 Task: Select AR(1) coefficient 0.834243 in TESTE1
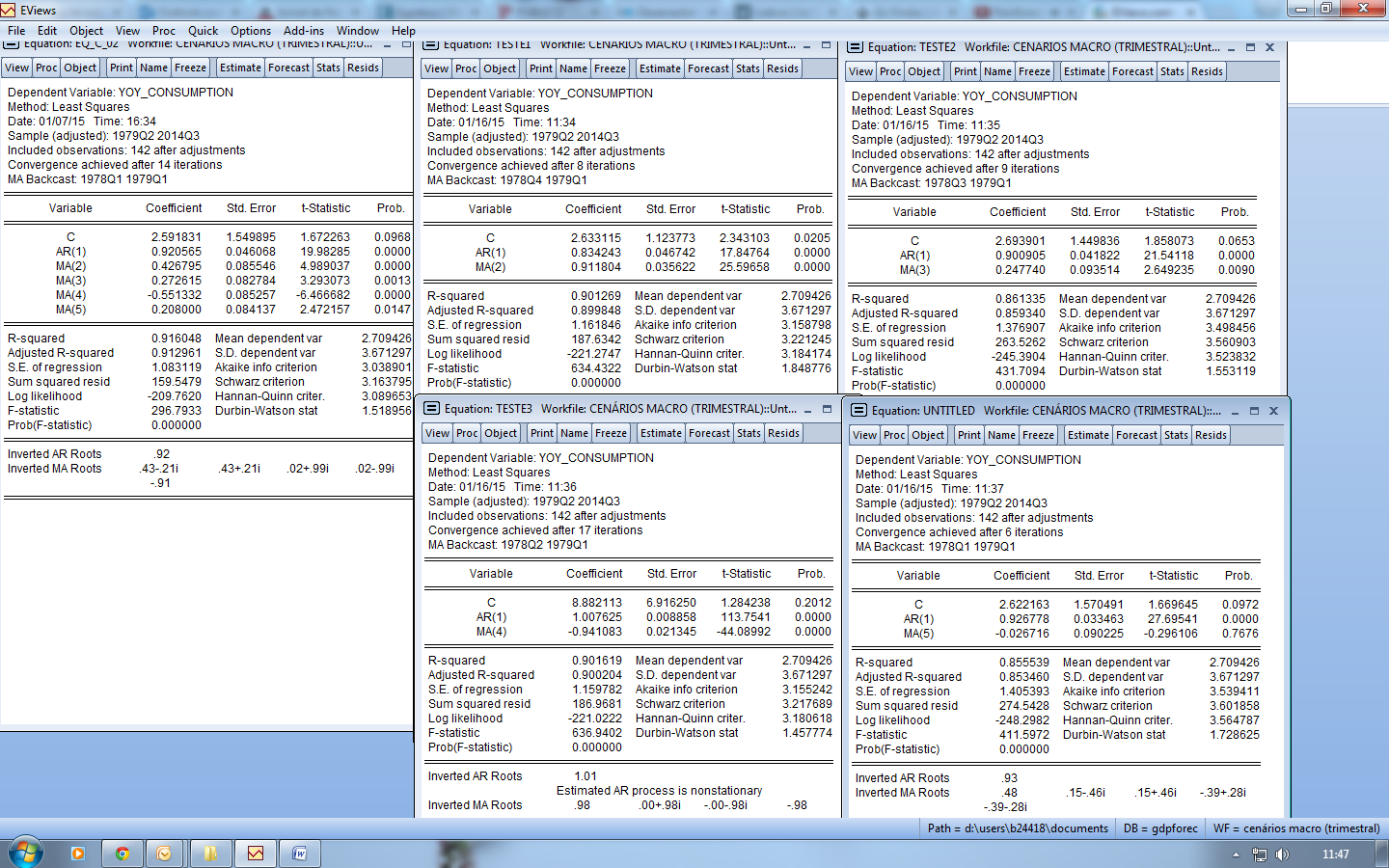tap(596, 253)
